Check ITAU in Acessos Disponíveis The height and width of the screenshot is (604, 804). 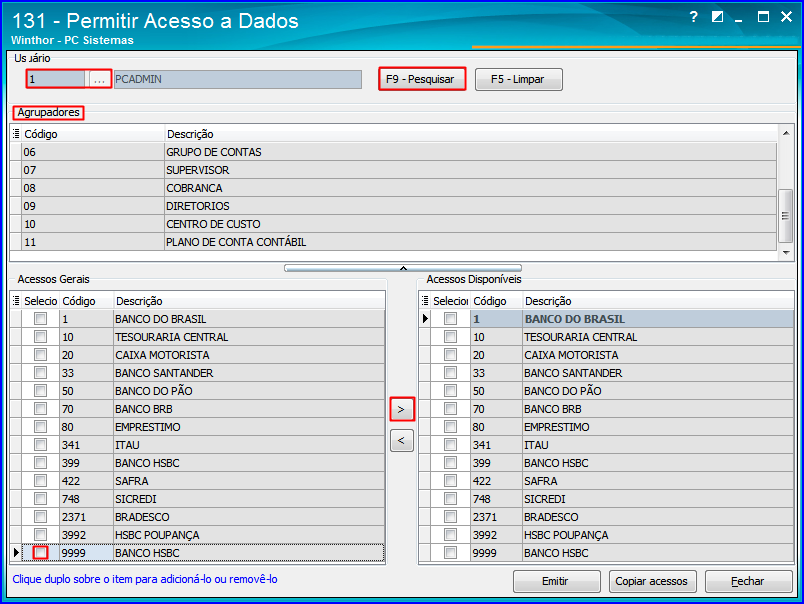click(451, 445)
